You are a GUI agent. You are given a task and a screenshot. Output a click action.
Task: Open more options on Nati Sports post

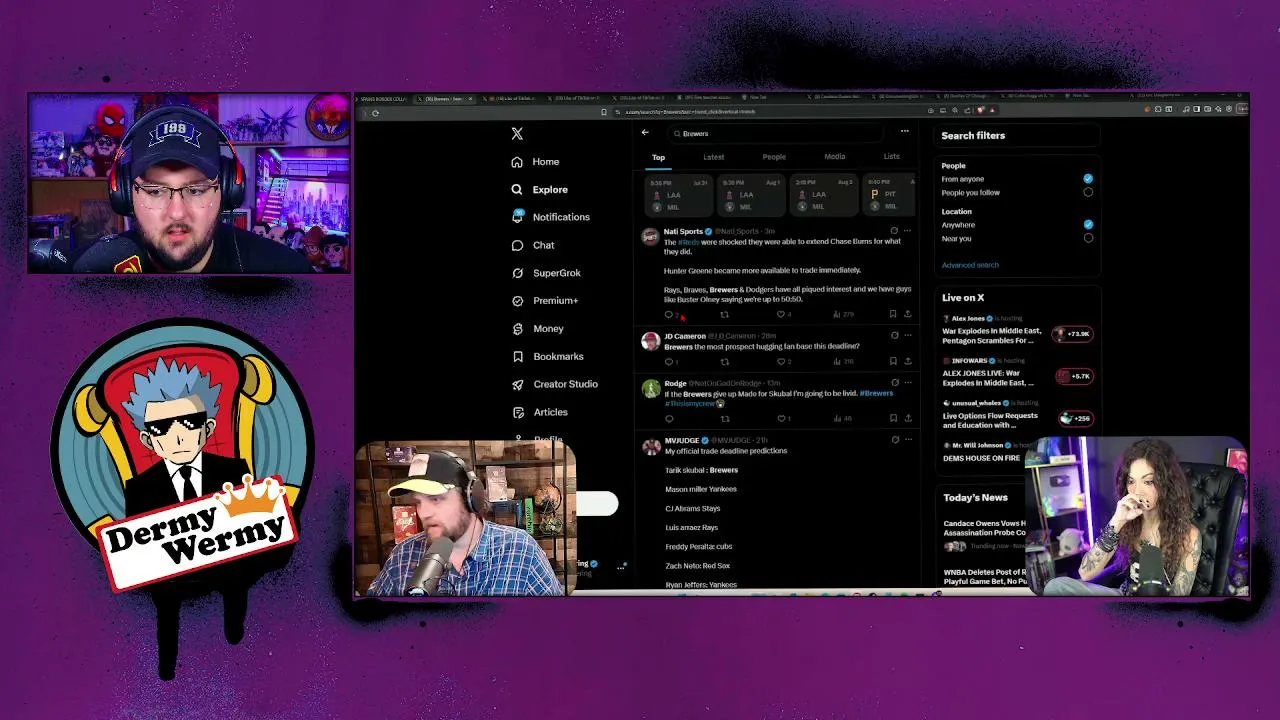[x=907, y=231]
